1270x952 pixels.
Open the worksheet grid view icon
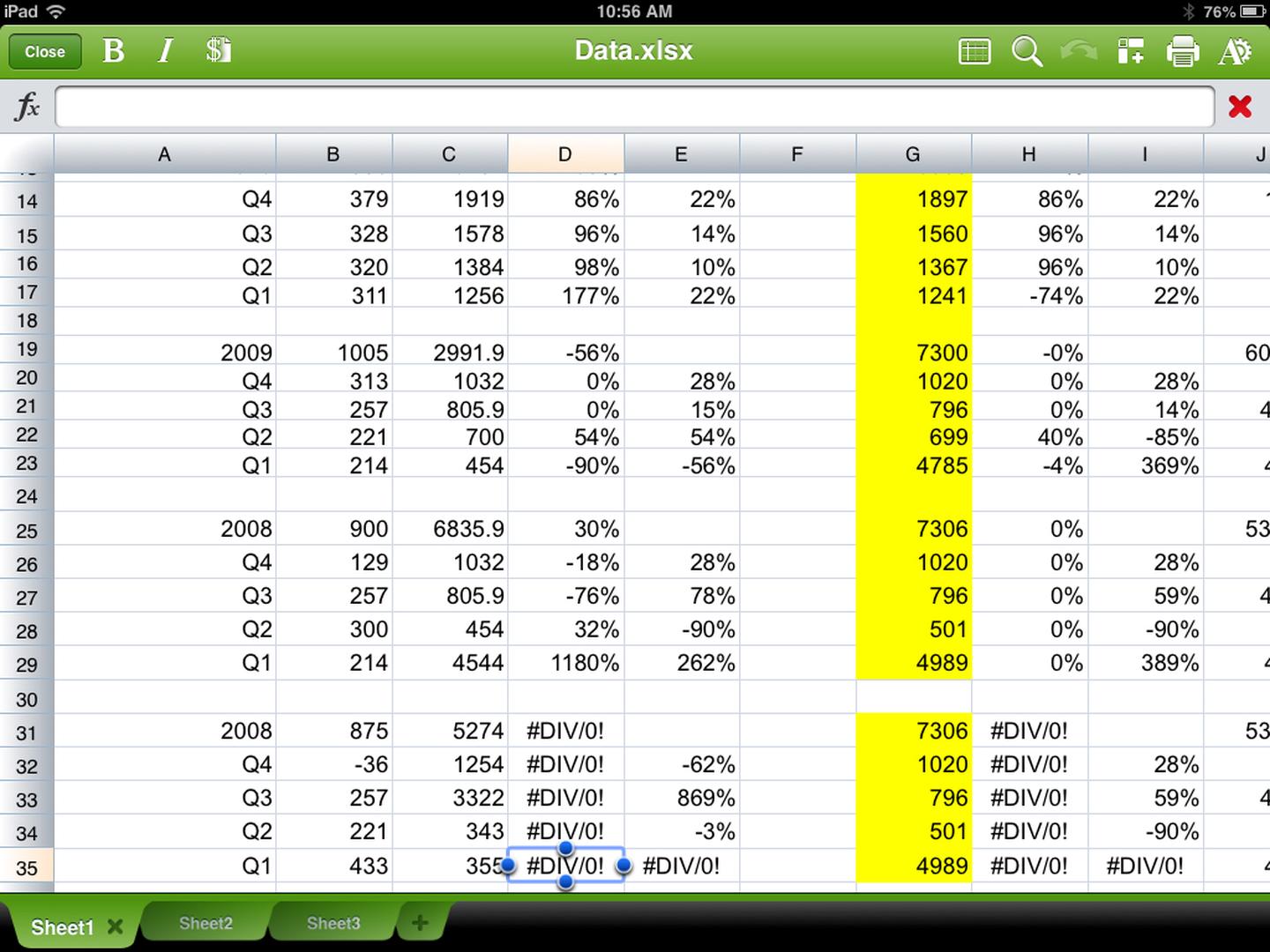[974, 51]
